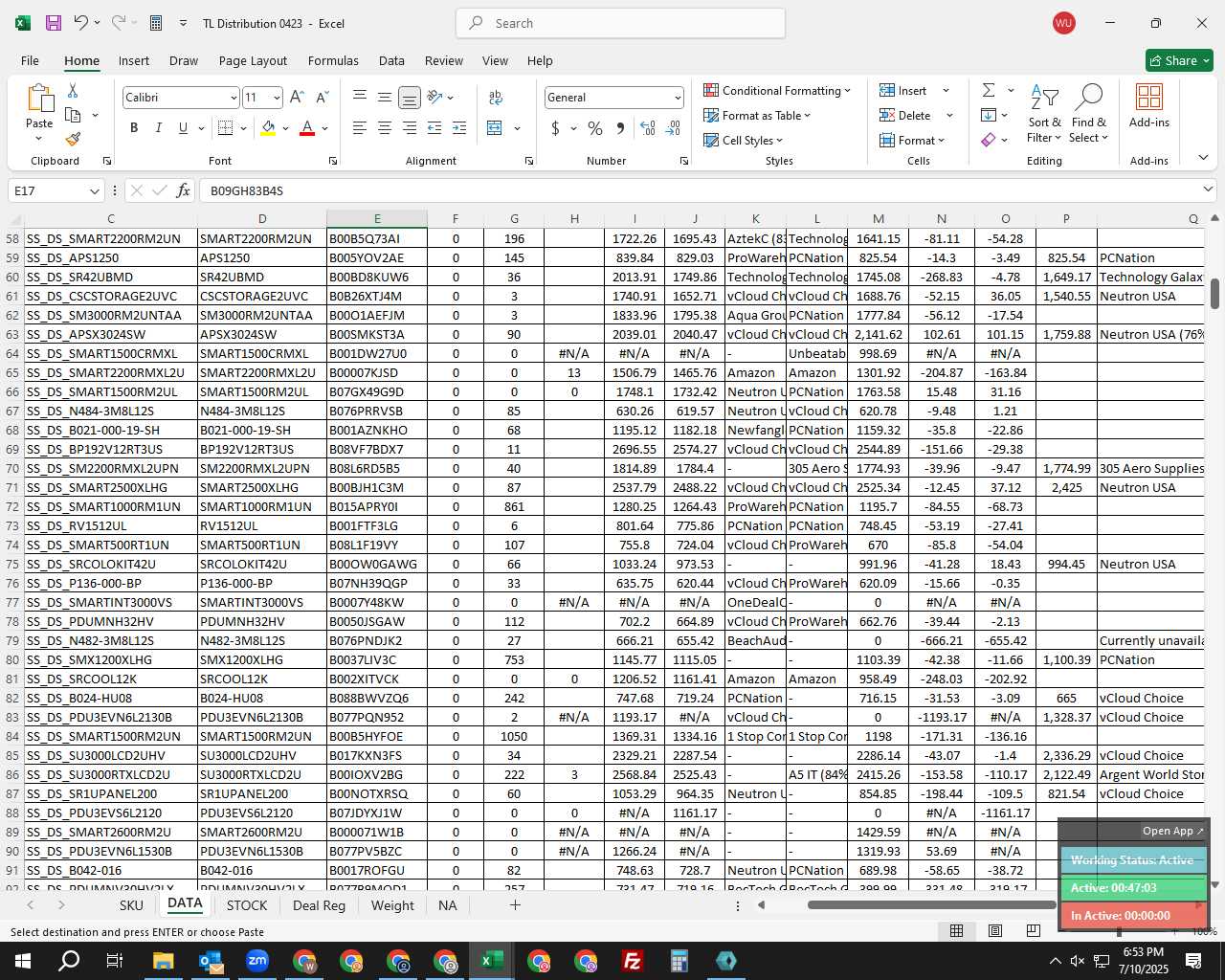Merge and center cells
Screen dimensions: 1225x980
pos(495,128)
